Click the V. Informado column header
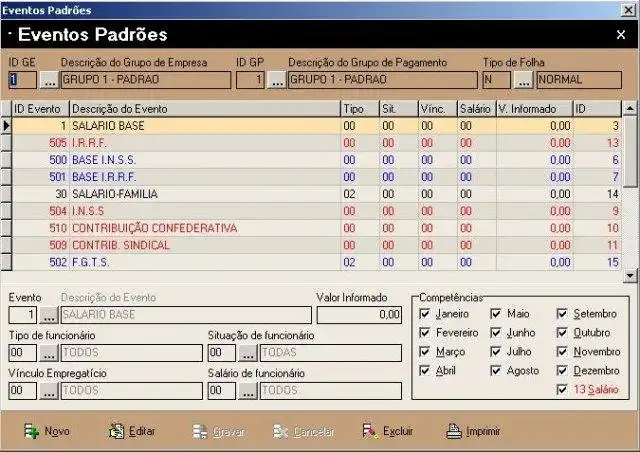The height and width of the screenshot is (453, 640). click(x=535, y=109)
